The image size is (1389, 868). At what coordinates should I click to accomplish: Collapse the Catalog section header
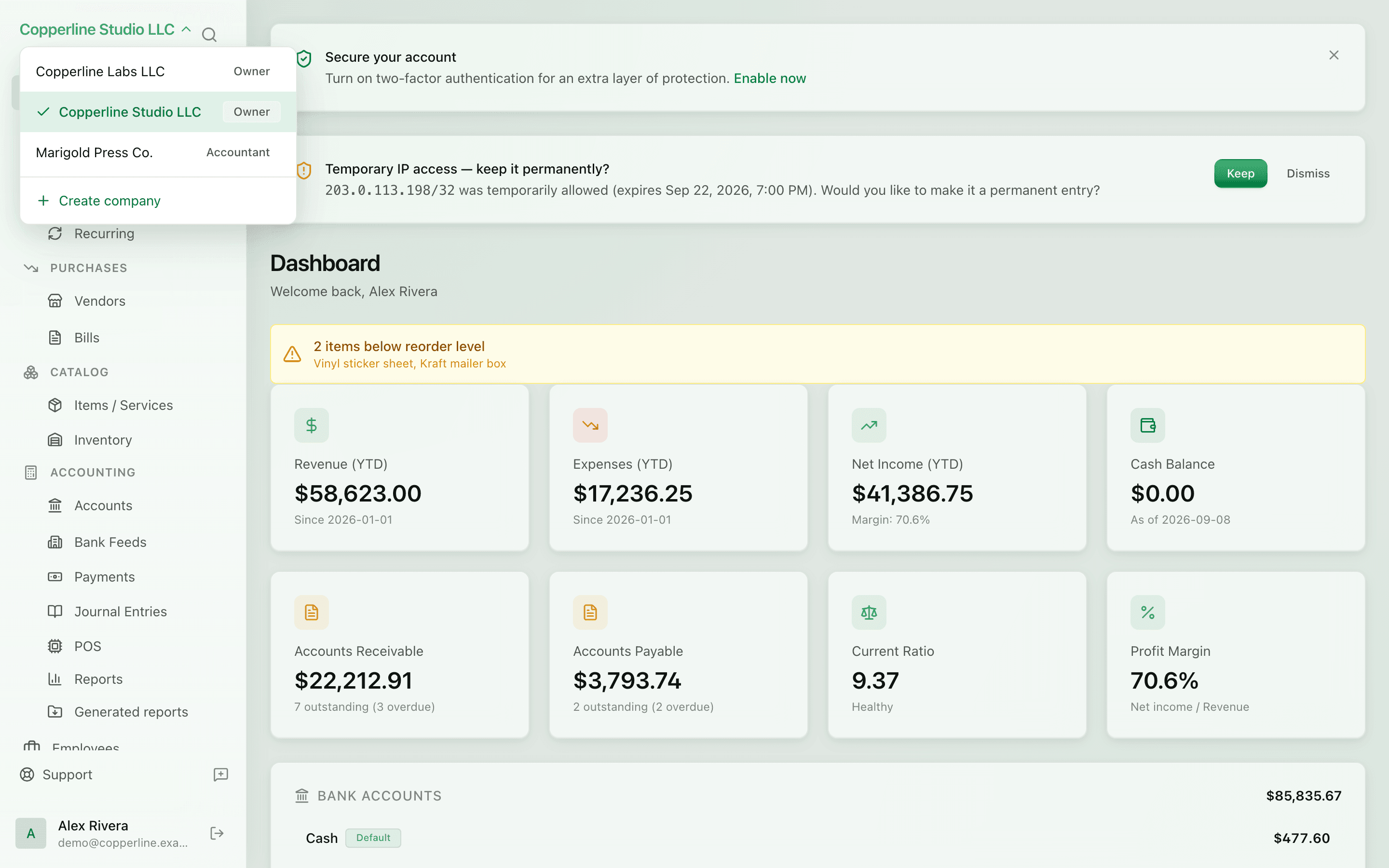coord(79,372)
